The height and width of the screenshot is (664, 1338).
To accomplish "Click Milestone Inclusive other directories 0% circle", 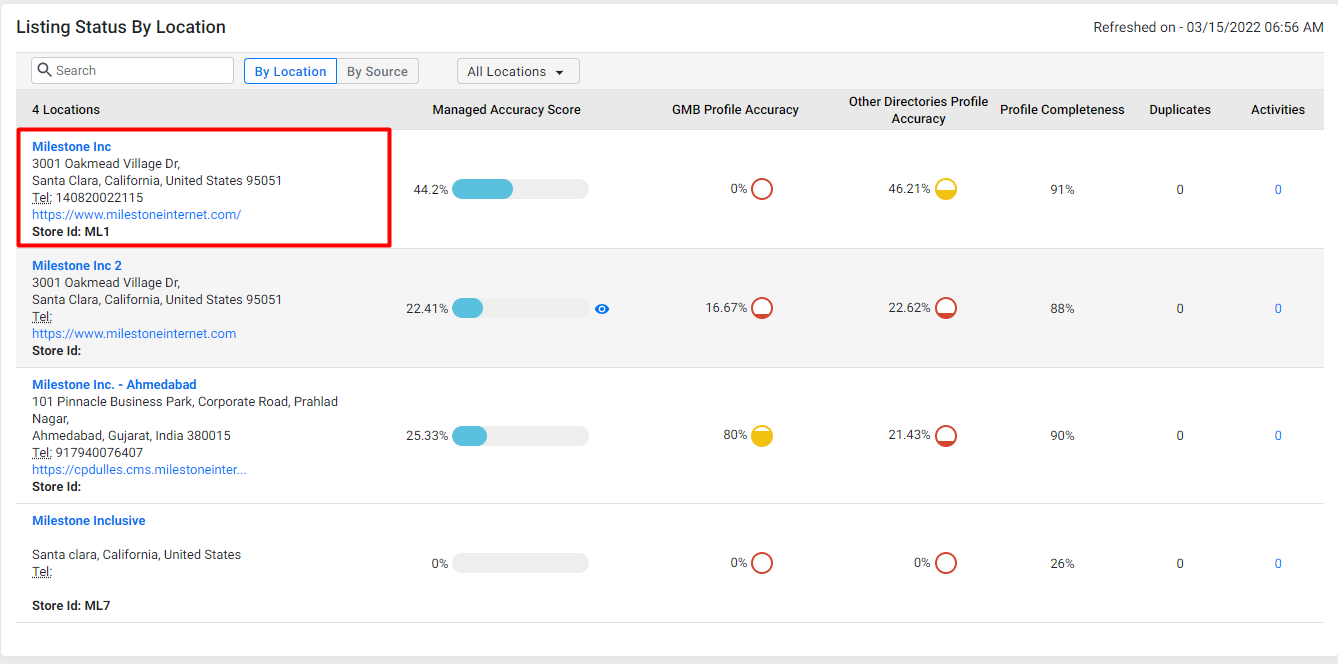I will click(946, 563).
